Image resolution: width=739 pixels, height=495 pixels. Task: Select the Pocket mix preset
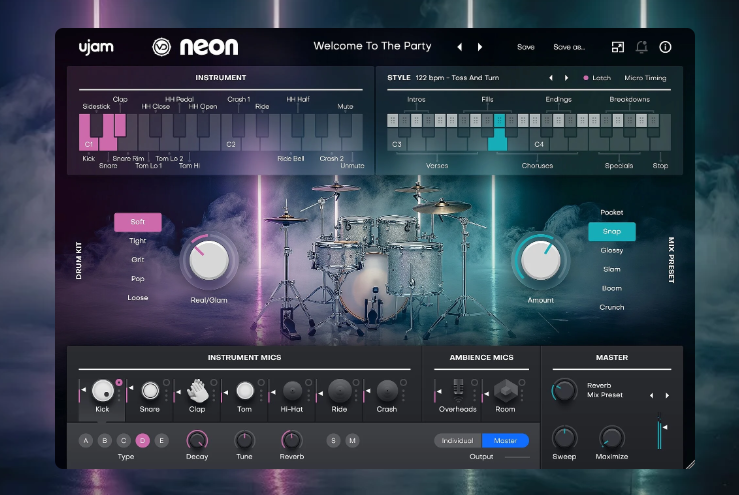click(x=612, y=213)
